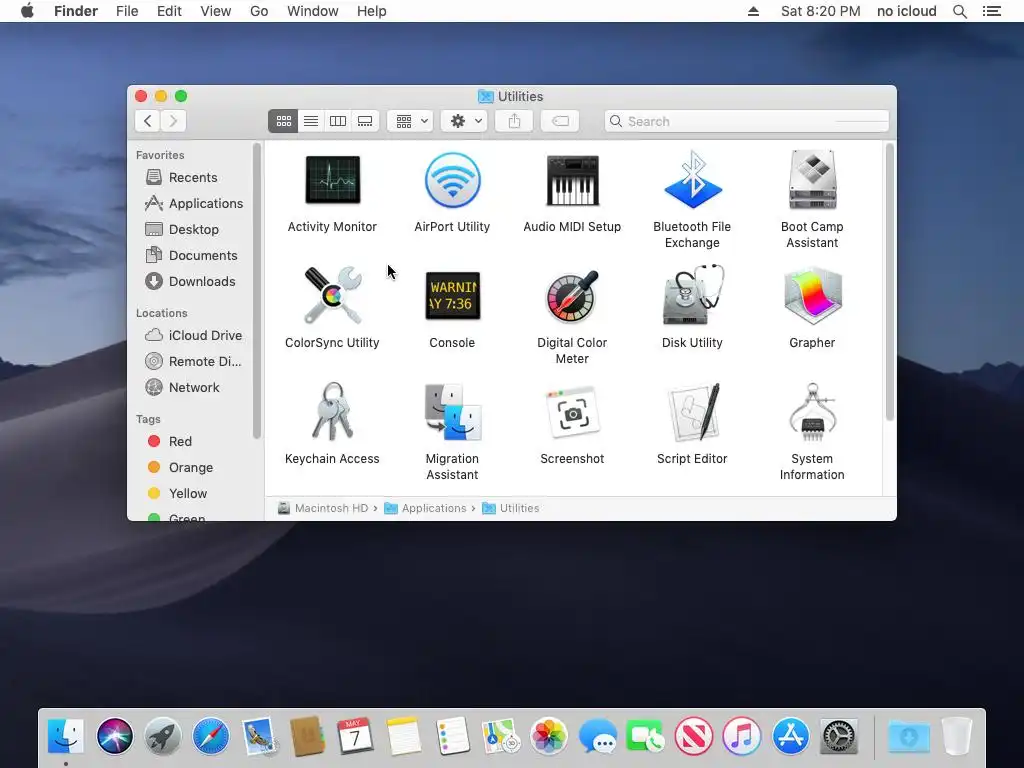The image size is (1024, 768).
Task: Open the Window menu
Action: [313, 11]
